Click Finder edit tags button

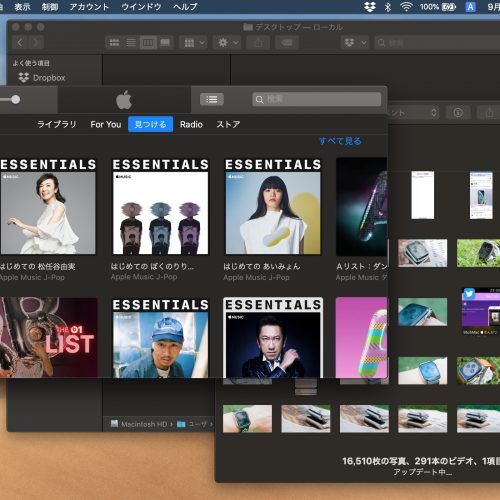pyautogui.click(x=287, y=43)
